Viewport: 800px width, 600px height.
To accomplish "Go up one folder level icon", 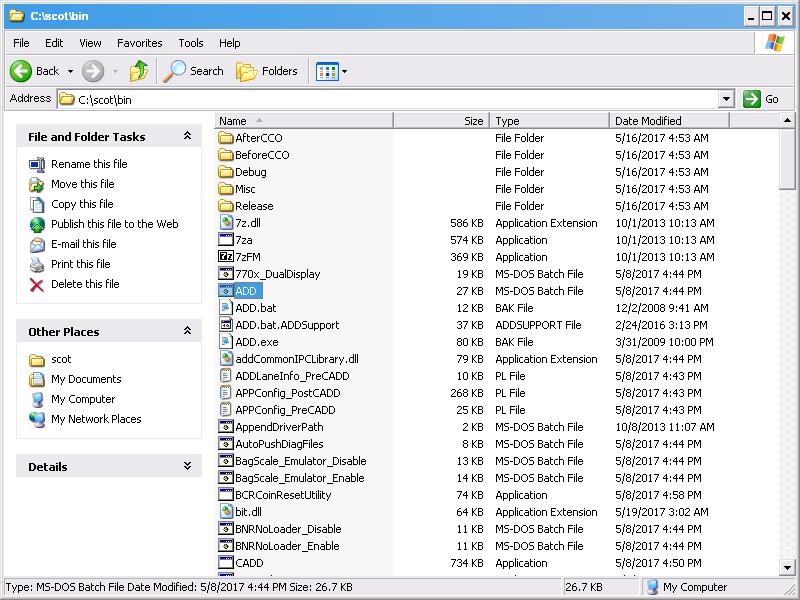I will [139, 71].
